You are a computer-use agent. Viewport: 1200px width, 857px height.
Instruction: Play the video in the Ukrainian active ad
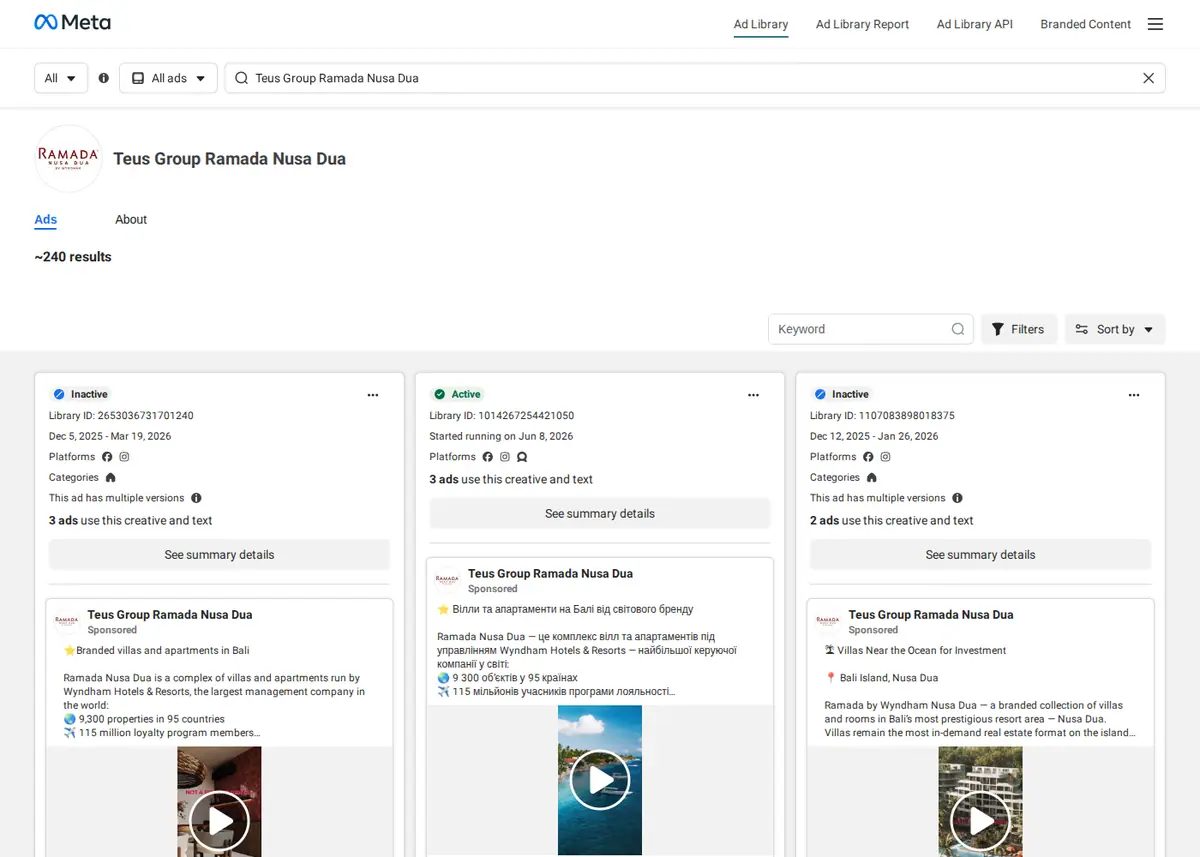(600, 780)
